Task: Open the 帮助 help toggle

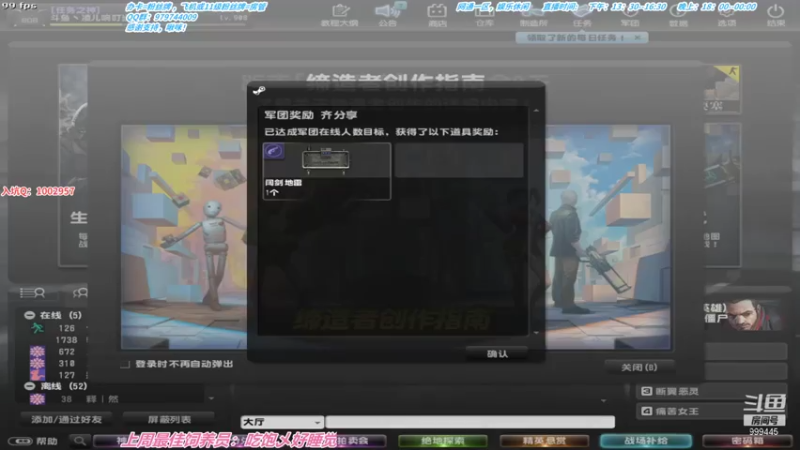Action: click(33, 441)
